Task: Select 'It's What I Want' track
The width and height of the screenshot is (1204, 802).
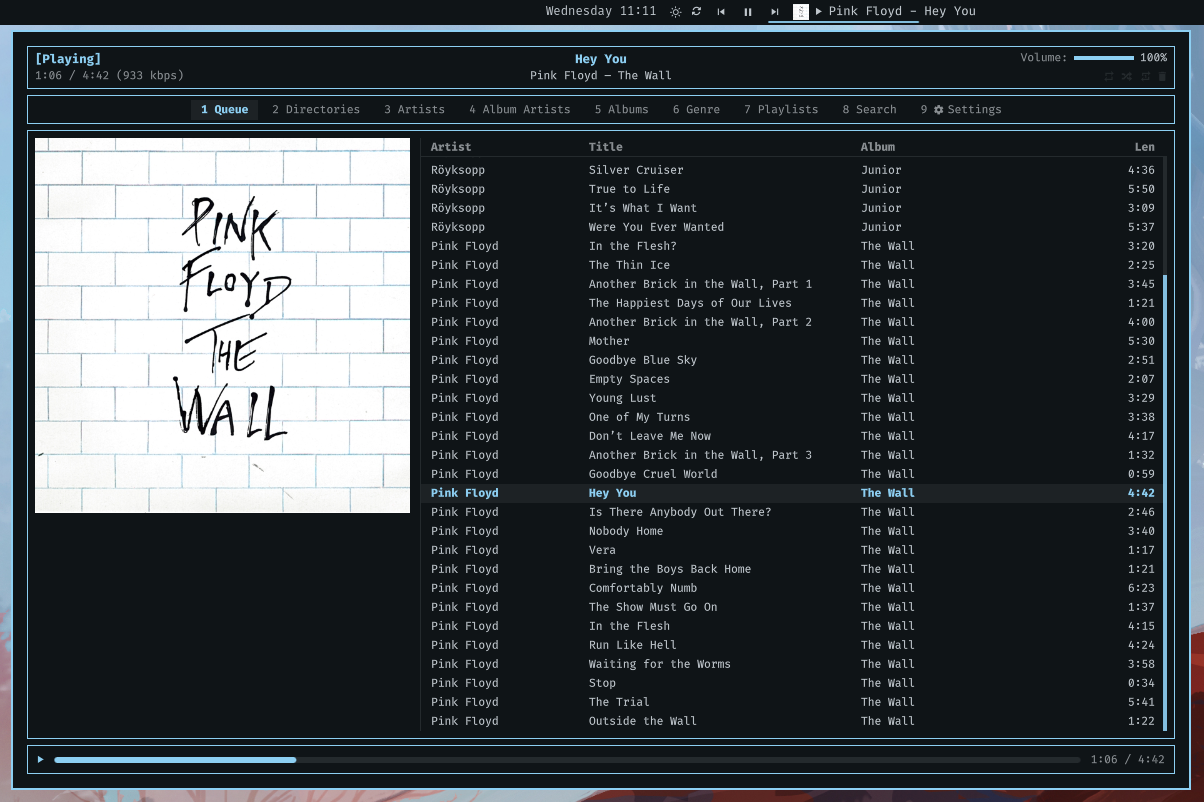Action: [x=793, y=208]
